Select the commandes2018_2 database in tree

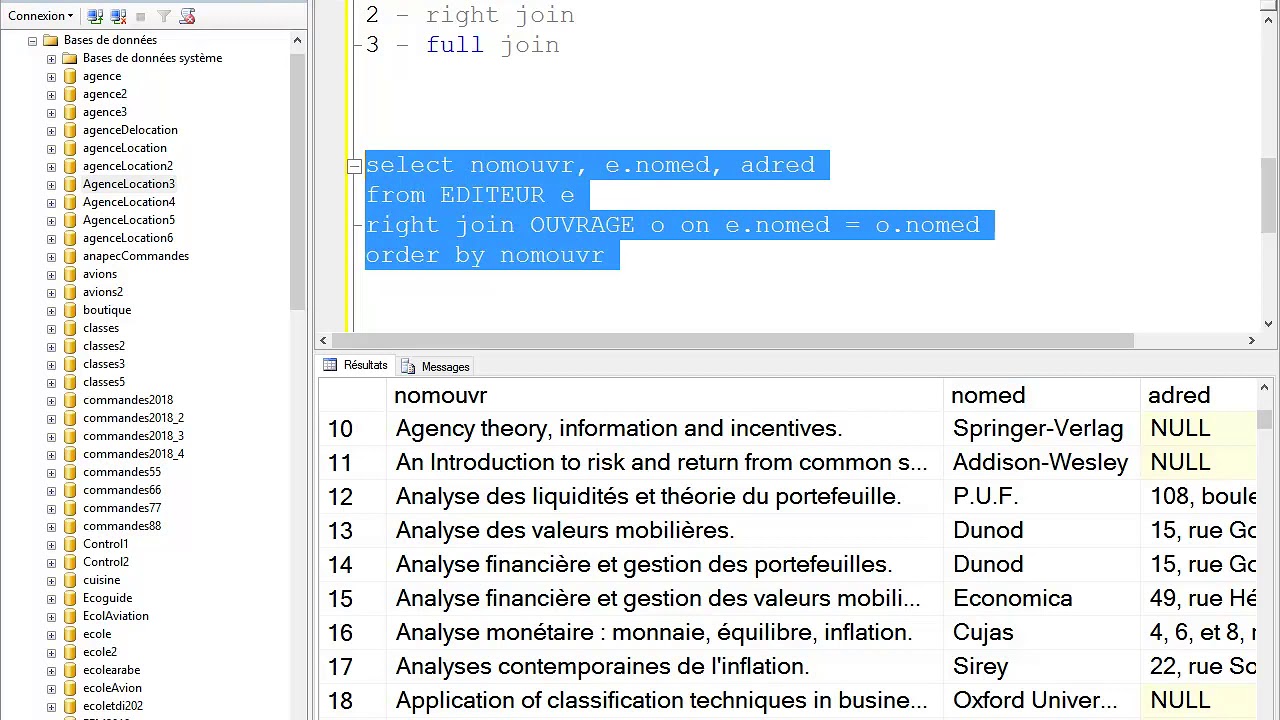[x=133, y=418]
